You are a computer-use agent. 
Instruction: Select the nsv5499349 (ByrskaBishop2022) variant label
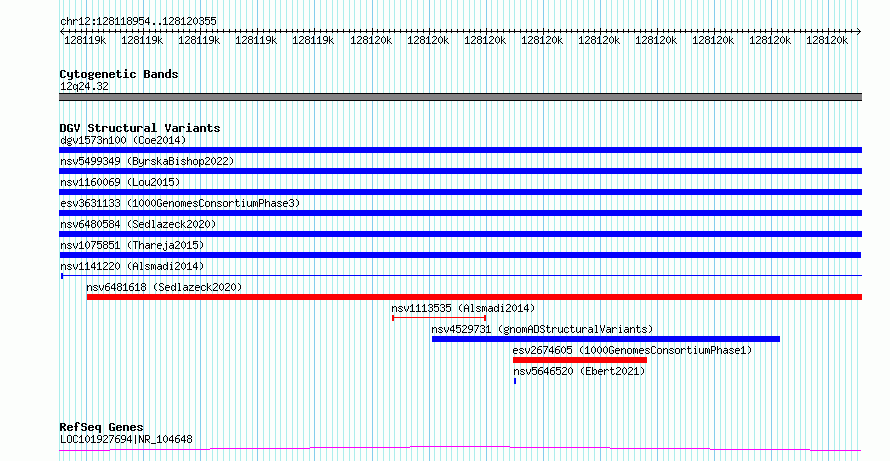tap(147, 161)
